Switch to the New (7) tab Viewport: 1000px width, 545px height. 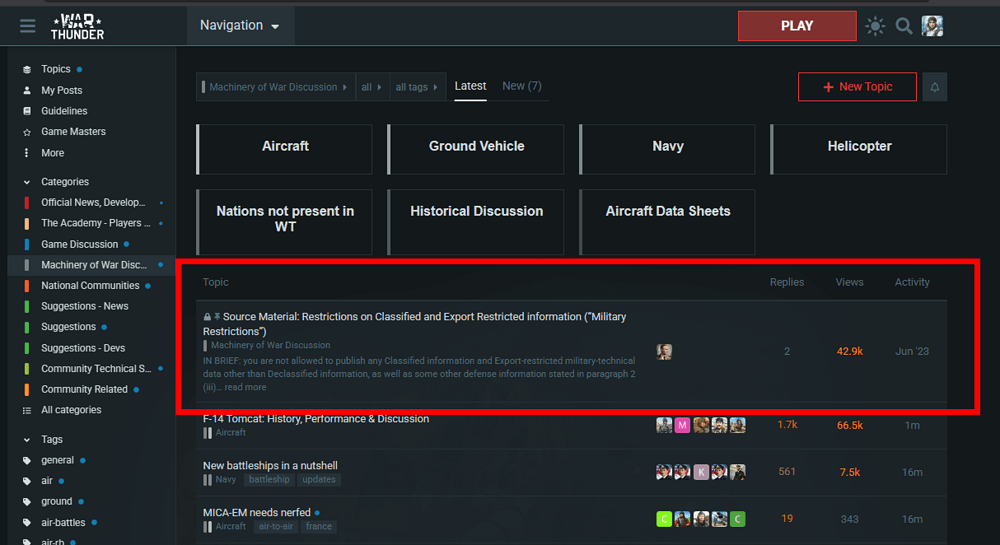[x=522, y=86]
